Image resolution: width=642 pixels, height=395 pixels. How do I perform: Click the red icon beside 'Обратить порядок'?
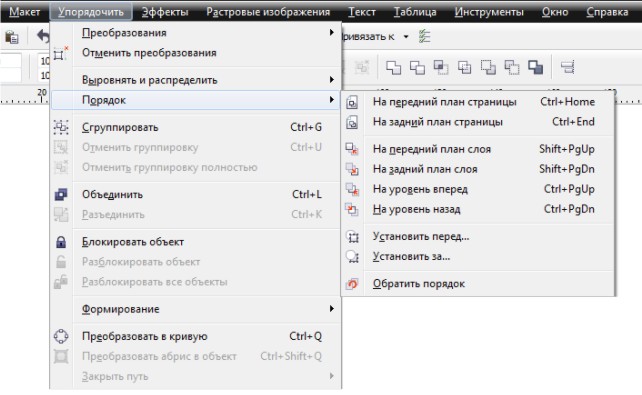pyautogui.click(x=352, y=284)
